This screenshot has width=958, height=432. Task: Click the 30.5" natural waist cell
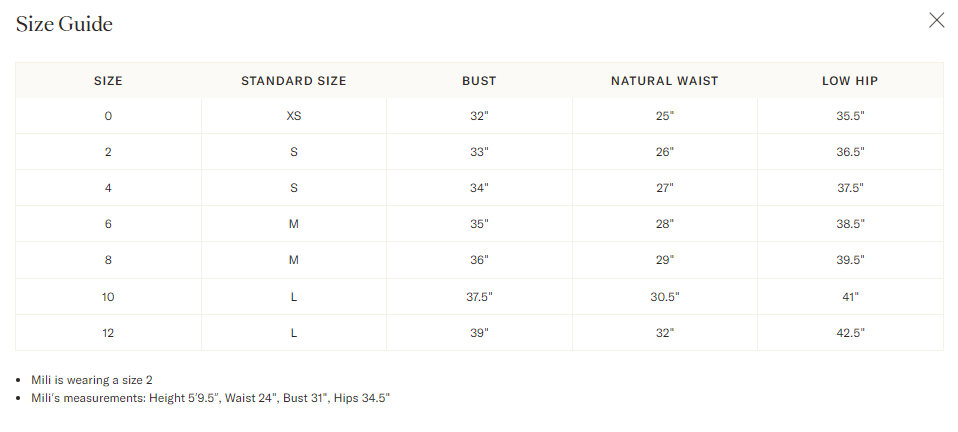tap(665, 296)
